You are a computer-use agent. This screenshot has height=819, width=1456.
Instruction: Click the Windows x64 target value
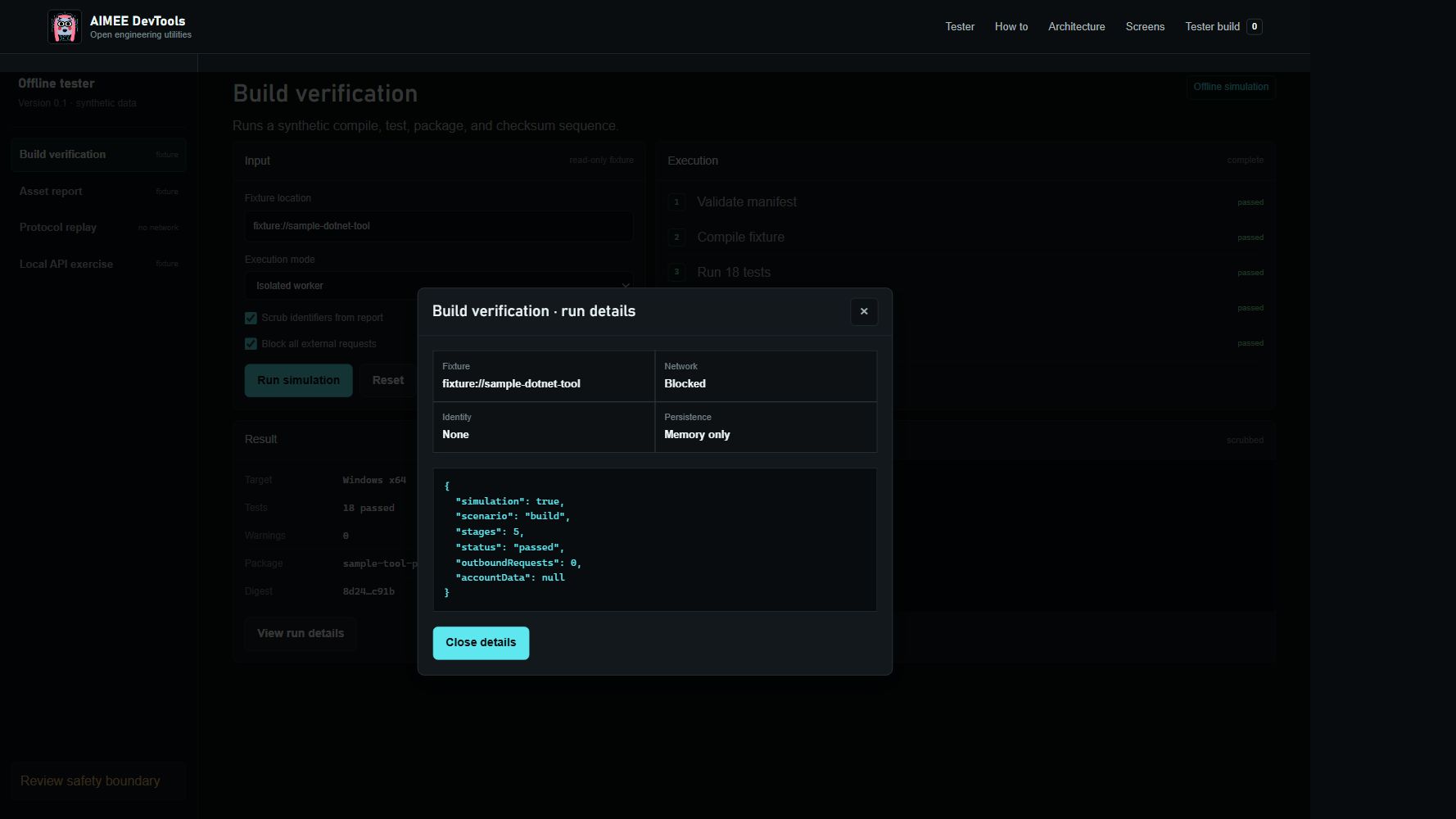coord(374,481)
